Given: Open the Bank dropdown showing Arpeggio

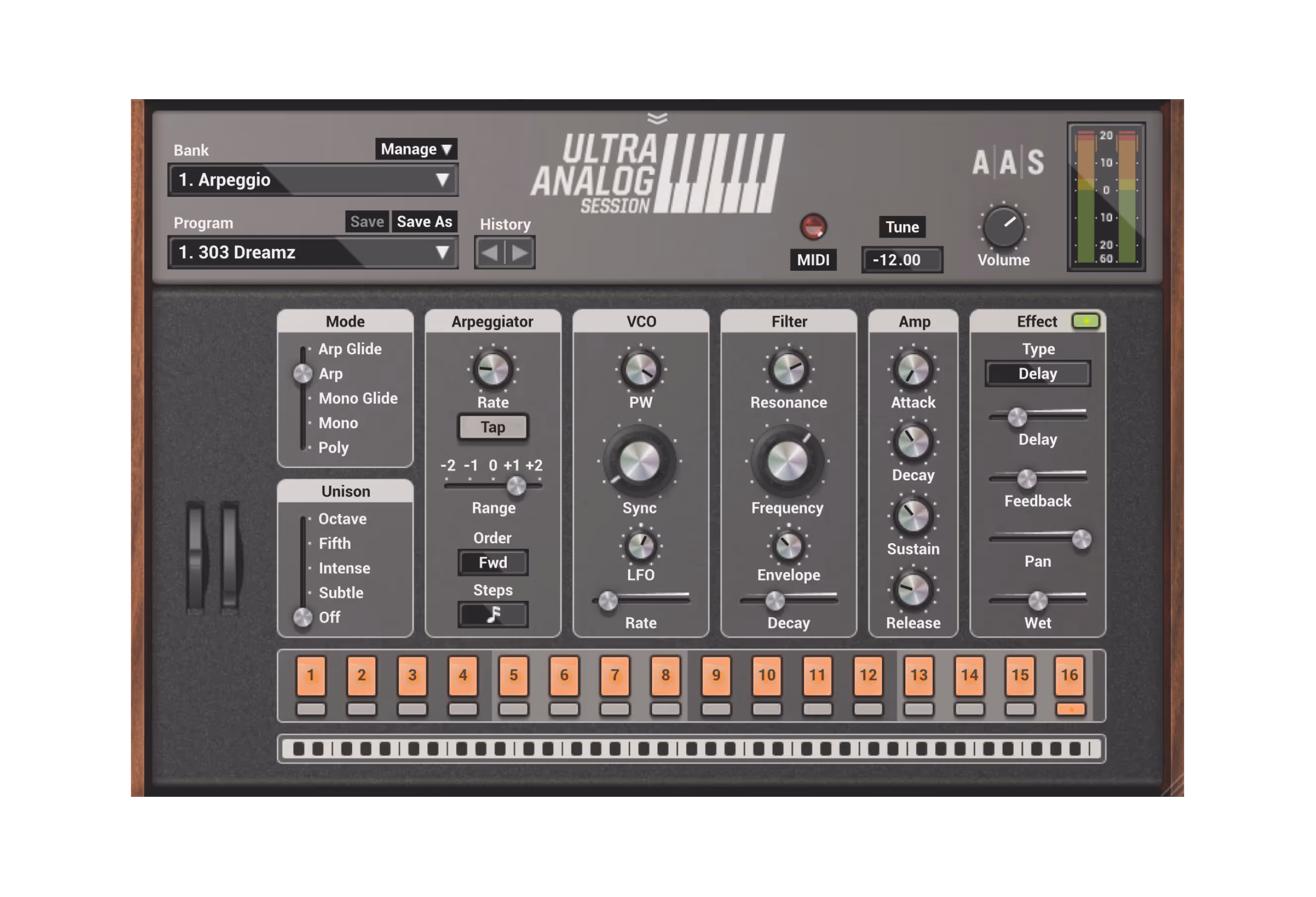Looking at the screenshot, I should coord(313,180).
